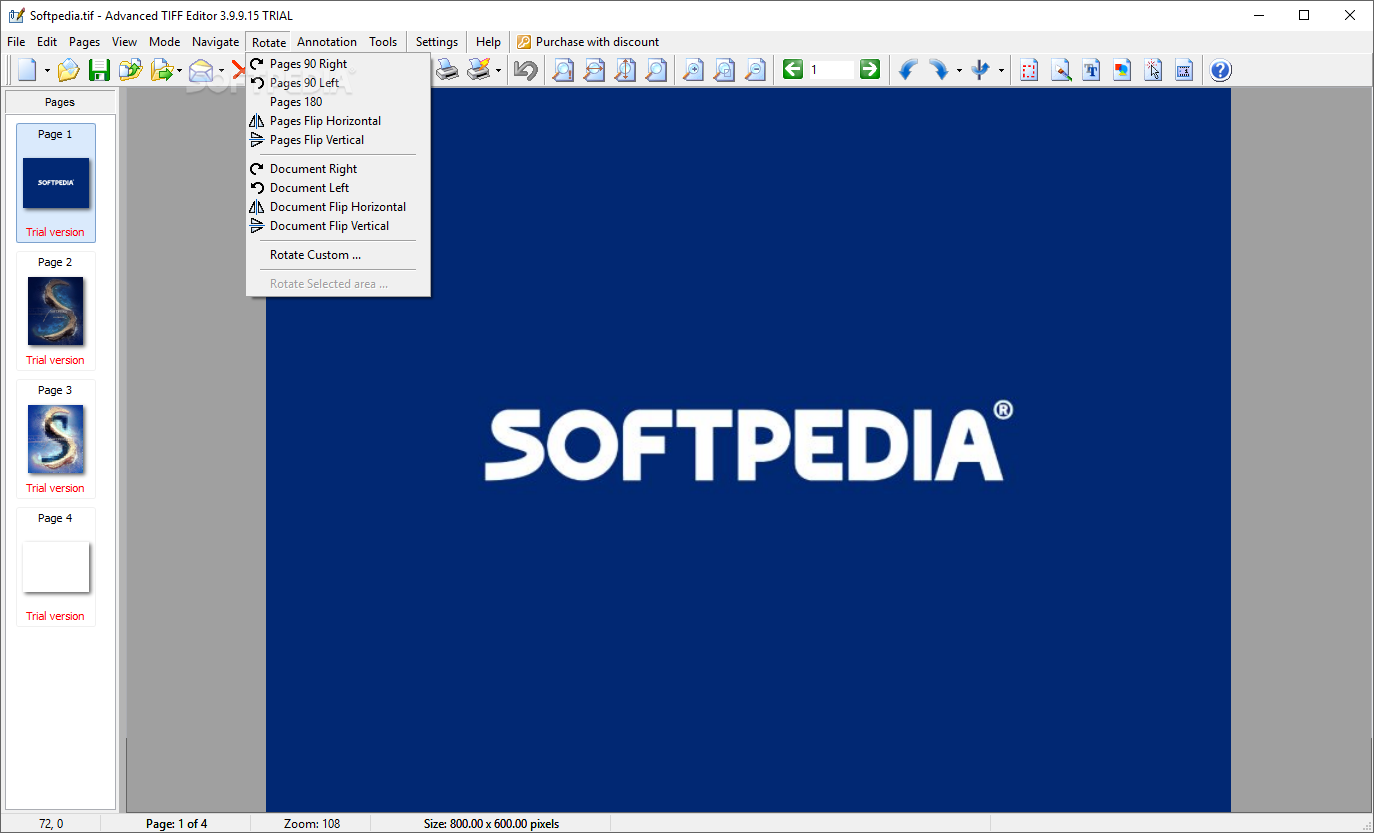
Task: Open help with the blue question mark icon
Action: tap(1221, 70)
